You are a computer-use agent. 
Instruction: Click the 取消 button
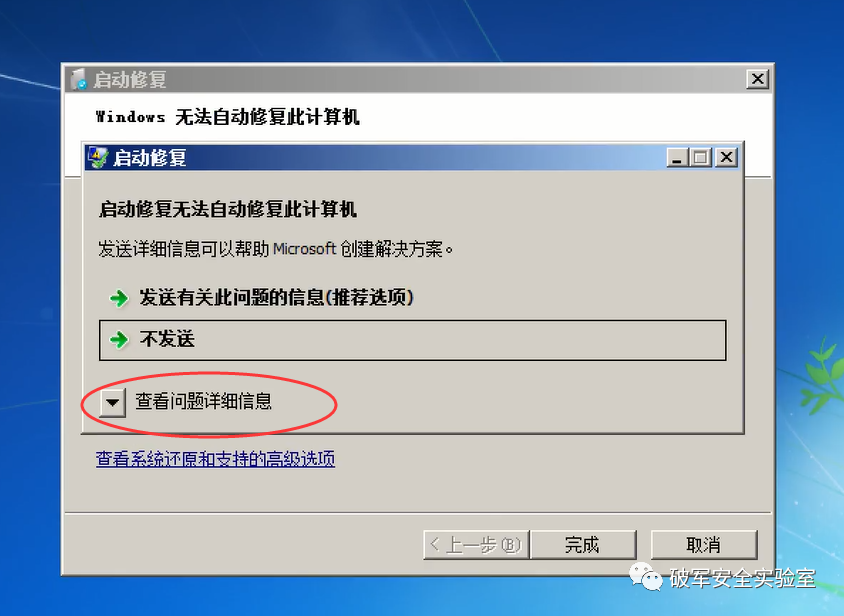[704, 545]
